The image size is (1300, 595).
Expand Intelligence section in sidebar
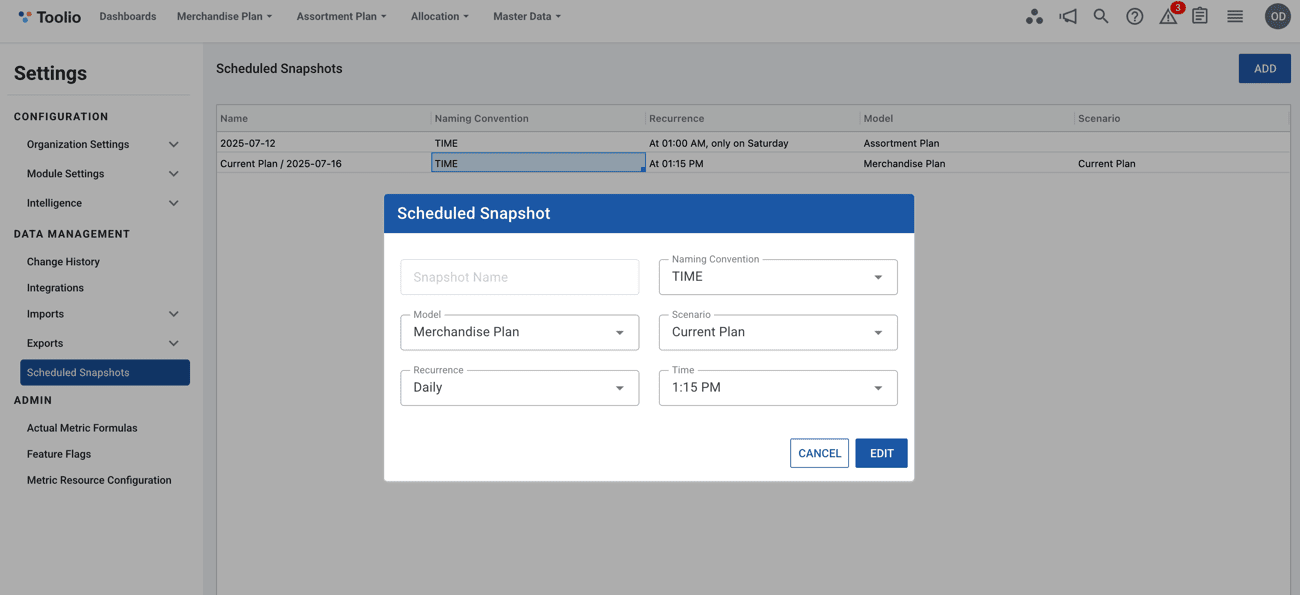pyautogui.click(x=103, y=203)
